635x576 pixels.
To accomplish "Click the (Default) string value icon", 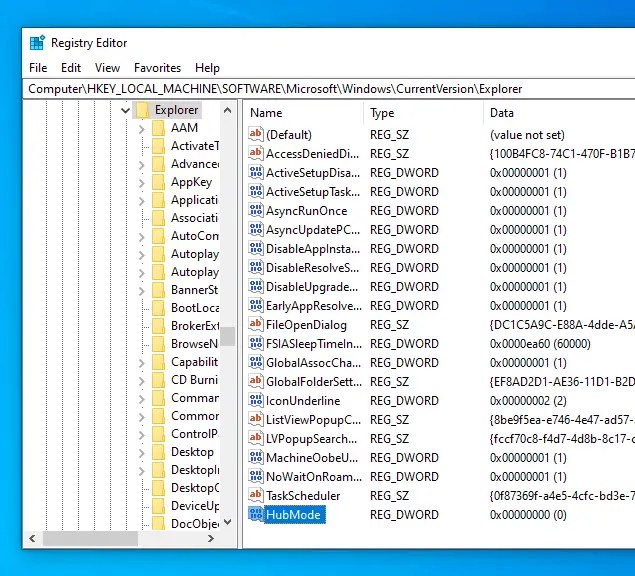I will pyautogui.click(x=255, y=135).
